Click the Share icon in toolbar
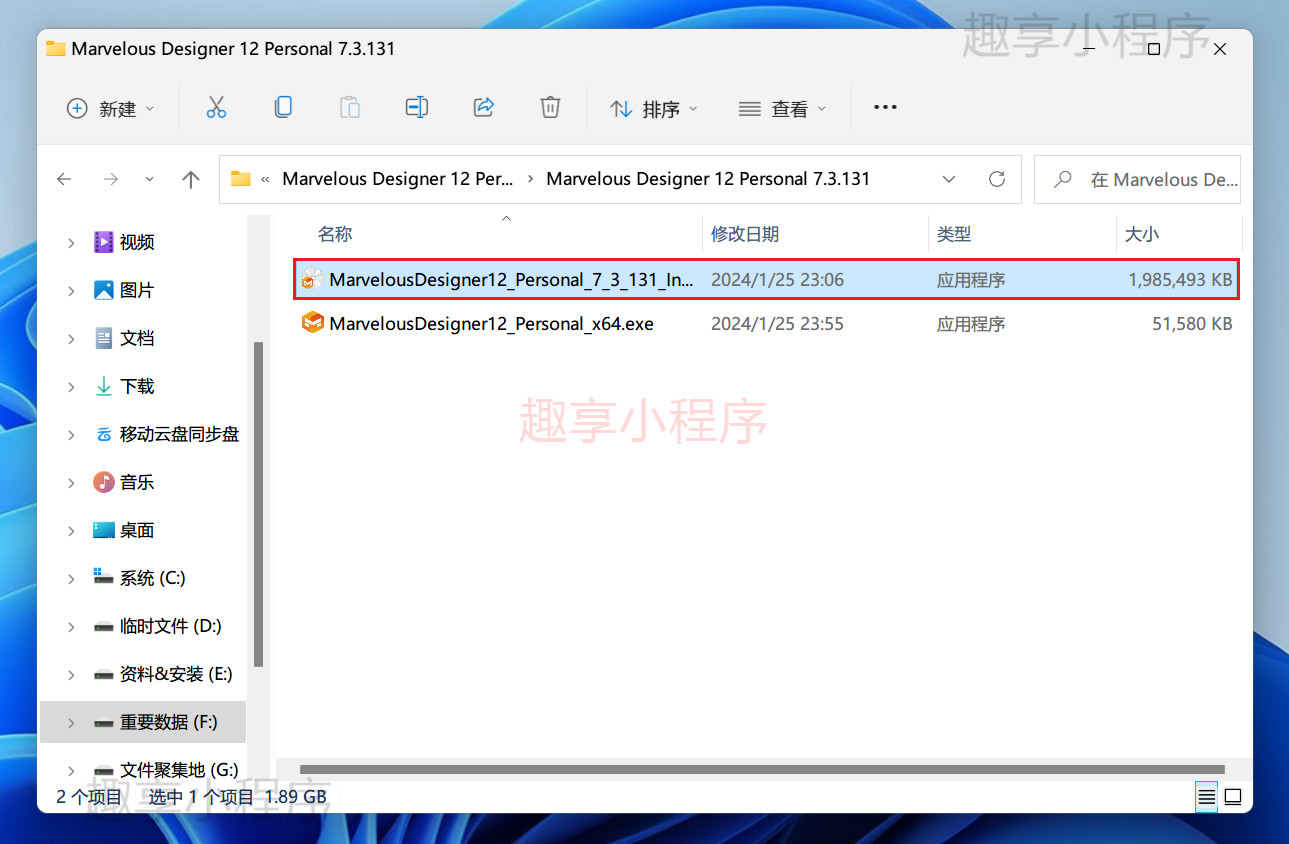Viewport: 1289px width, 844px height. click(x=484, y=107)
